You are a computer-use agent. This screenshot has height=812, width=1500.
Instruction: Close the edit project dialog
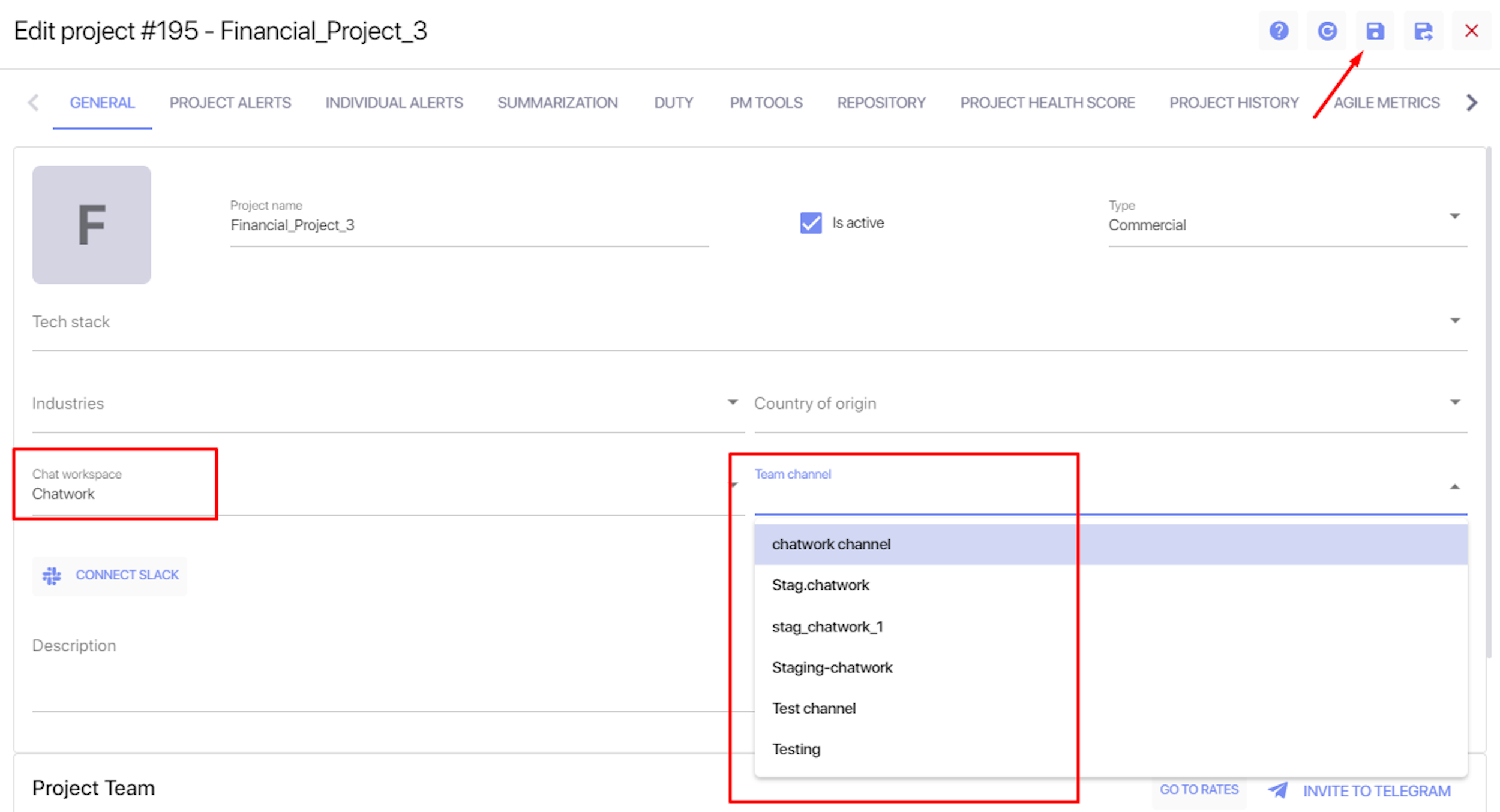point(1471,31)
